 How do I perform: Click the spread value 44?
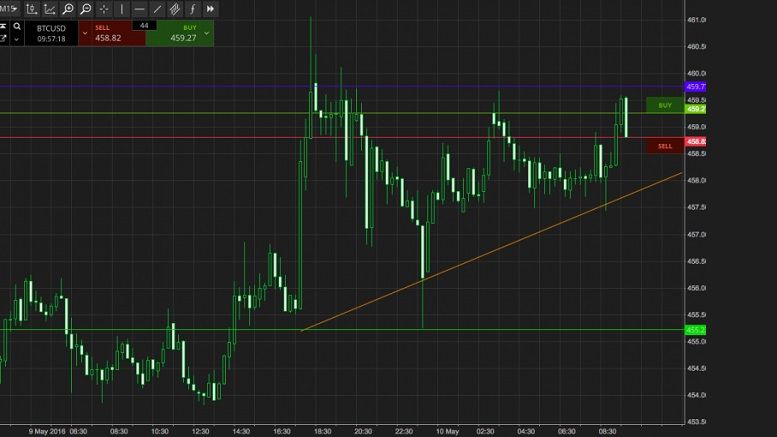[144, 25]
